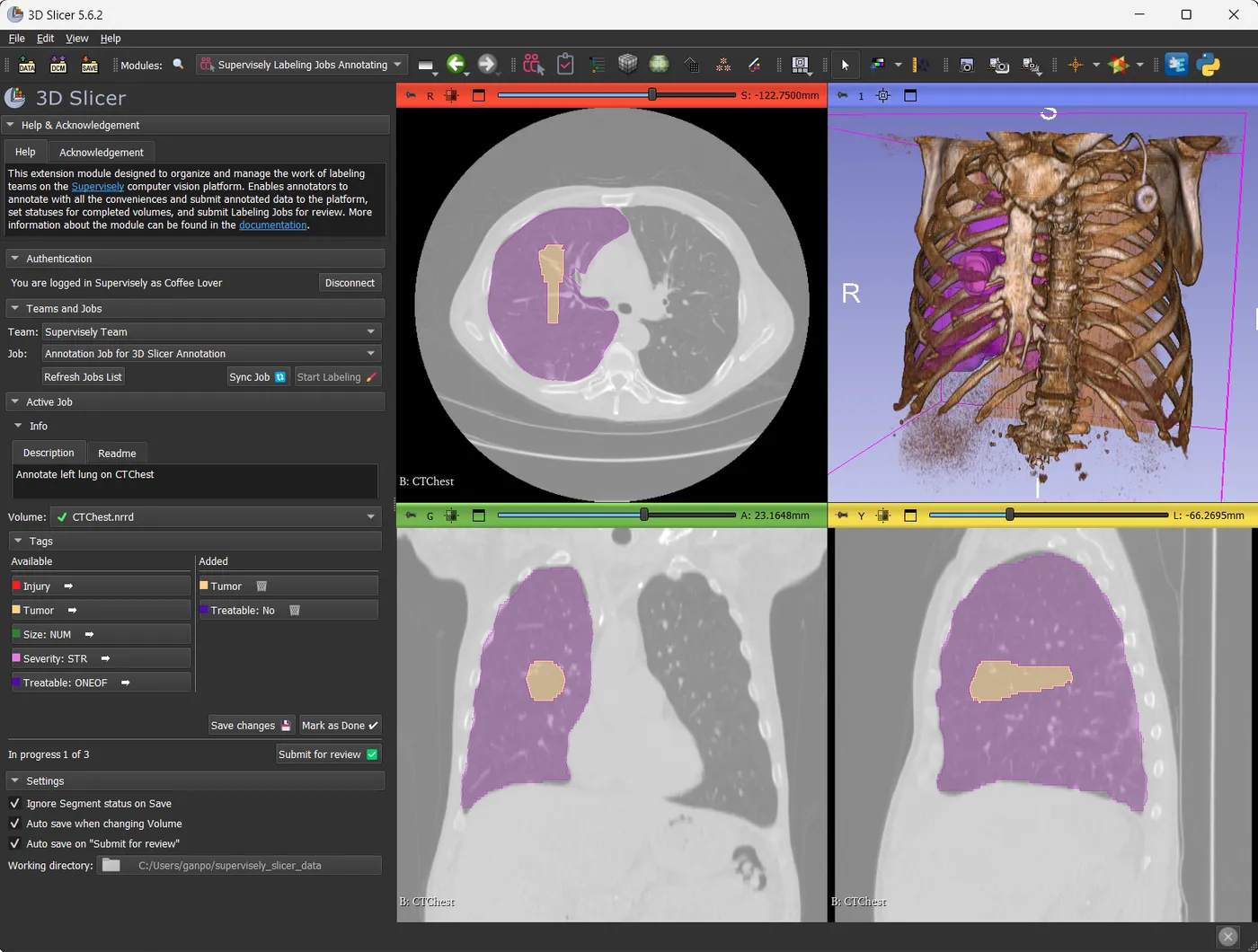The width and height of the screenshot is (1258, 952).
Task: Open the View menu
Action: [76, 39]
